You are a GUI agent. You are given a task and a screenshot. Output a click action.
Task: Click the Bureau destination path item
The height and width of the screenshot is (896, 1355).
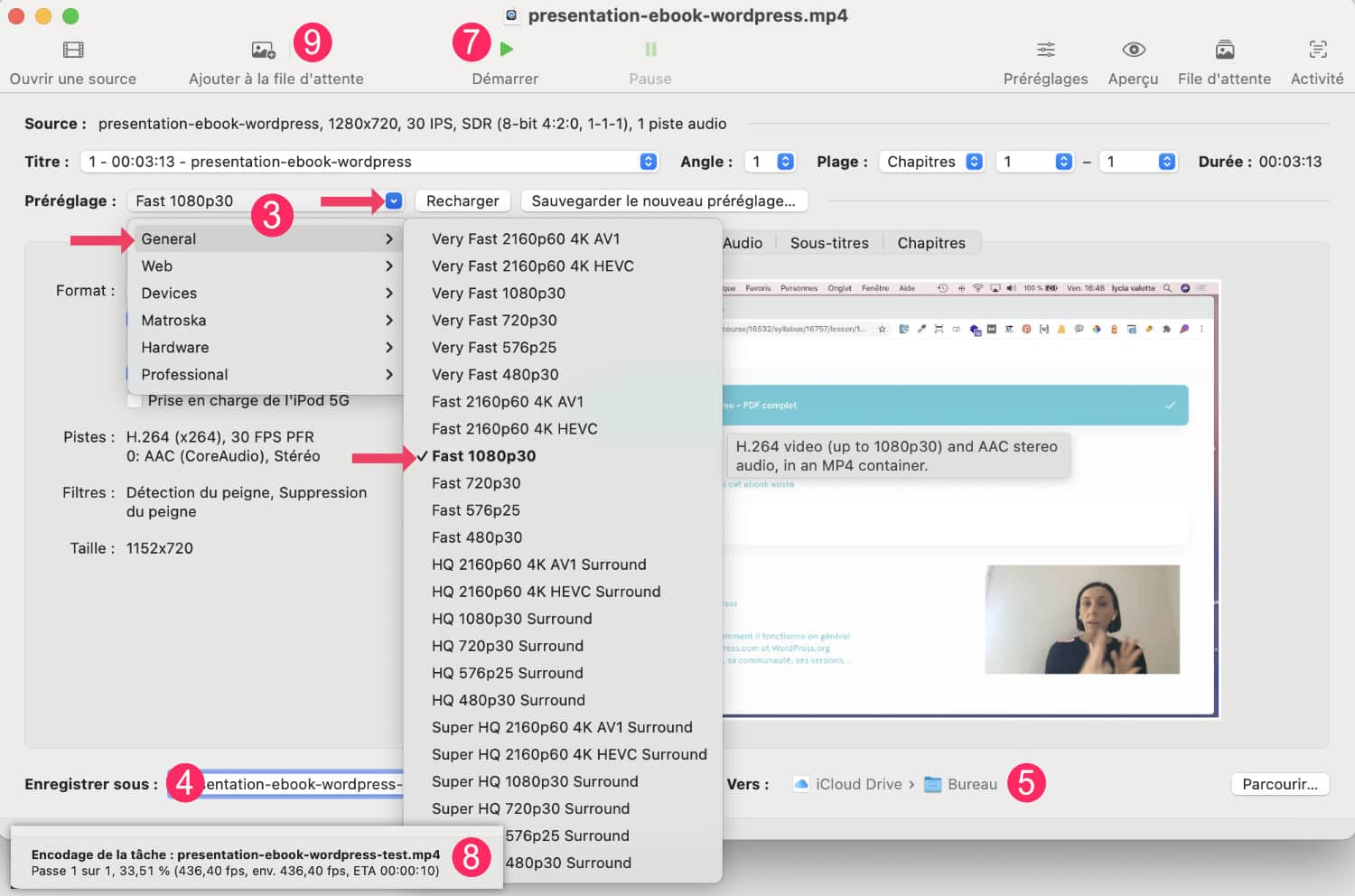960,784
